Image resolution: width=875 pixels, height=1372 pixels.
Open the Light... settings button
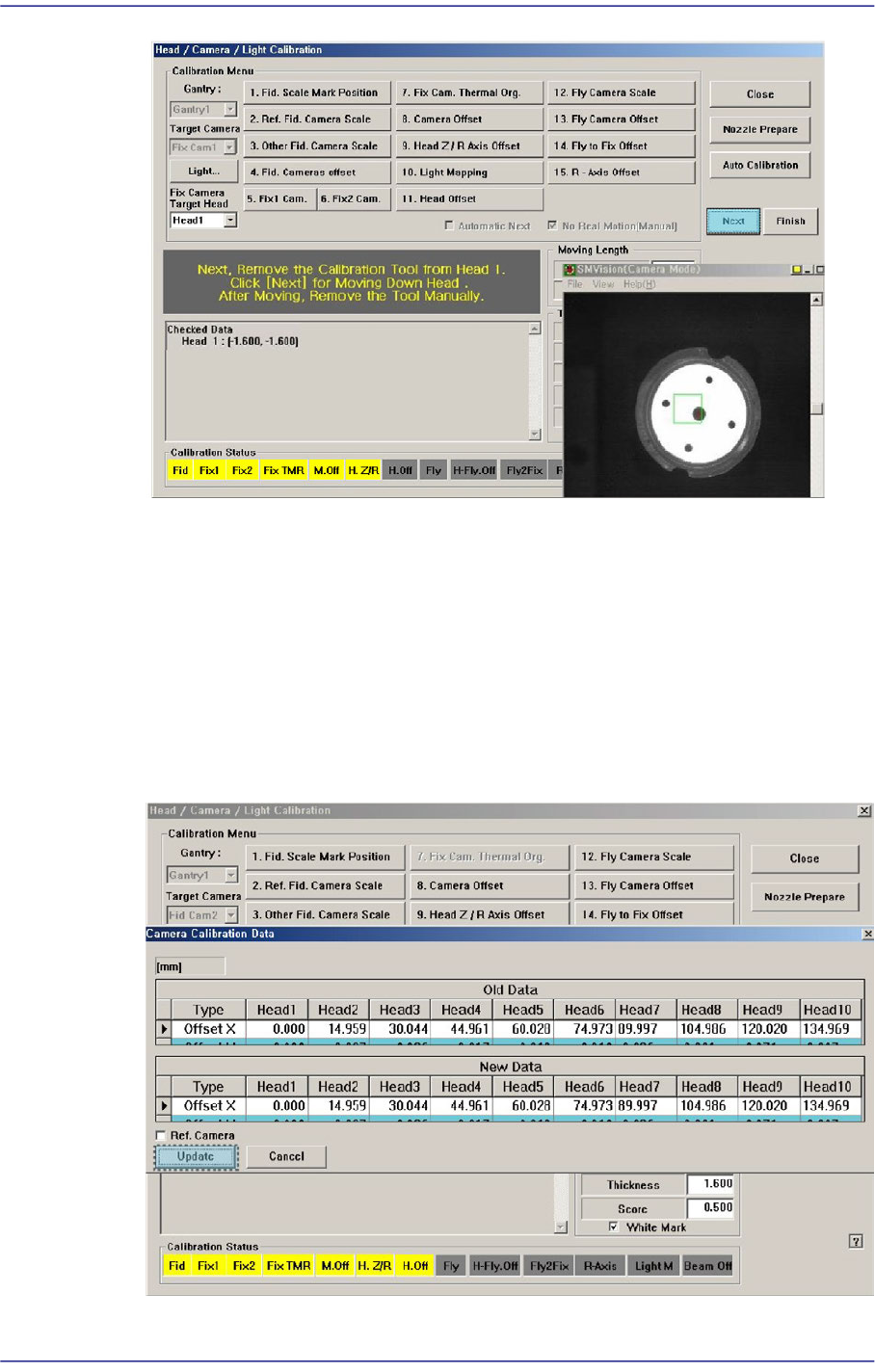203,171
